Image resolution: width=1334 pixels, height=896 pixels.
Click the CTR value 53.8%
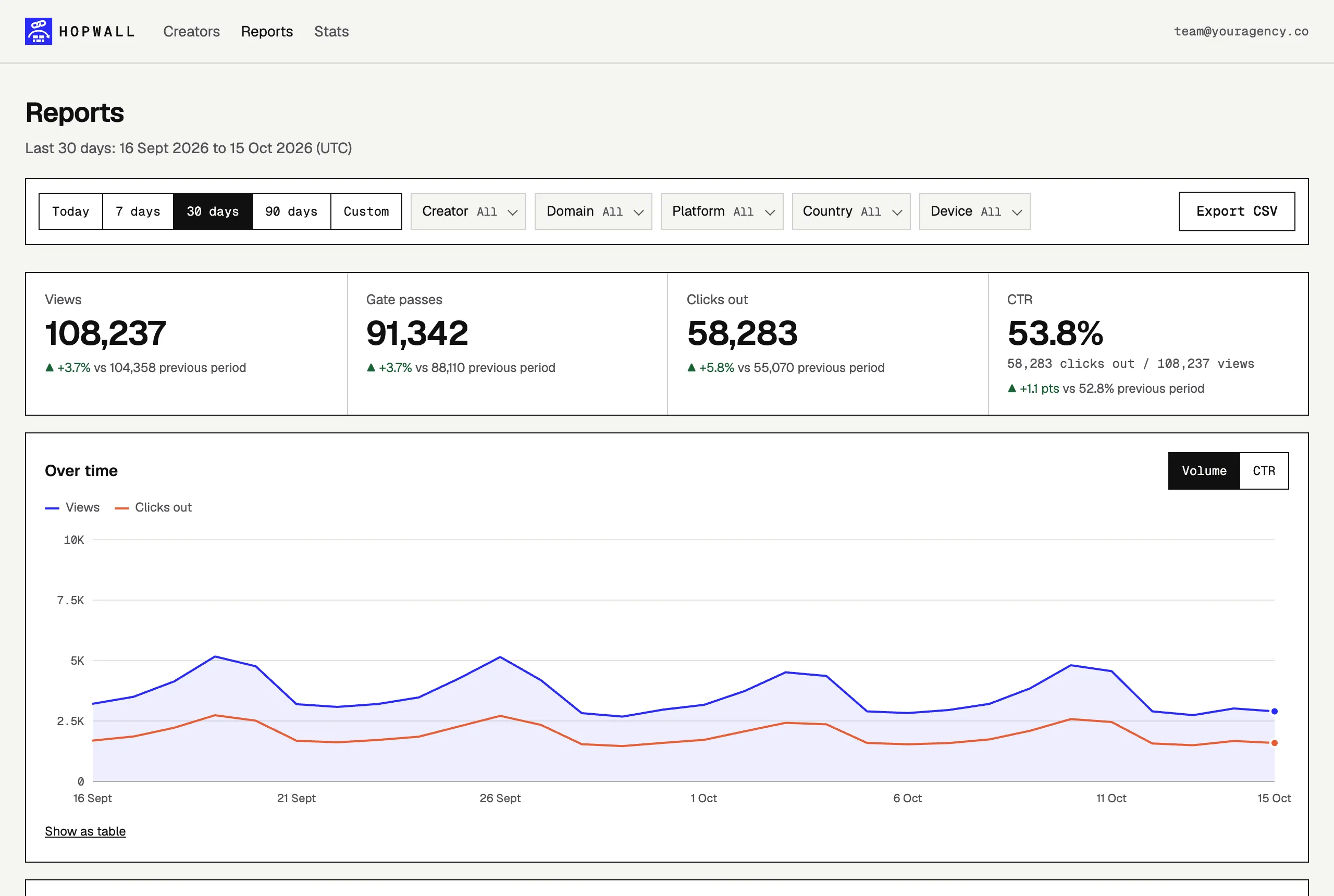1055,333
